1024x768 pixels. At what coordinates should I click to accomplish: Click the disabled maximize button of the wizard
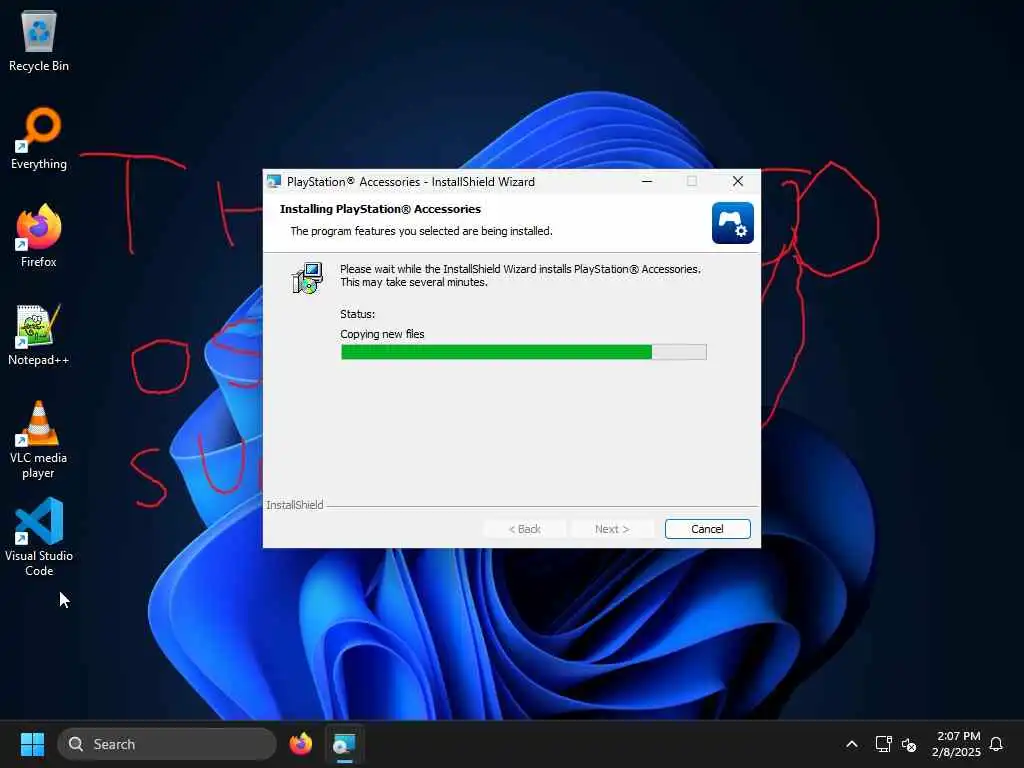click(692, 182)
